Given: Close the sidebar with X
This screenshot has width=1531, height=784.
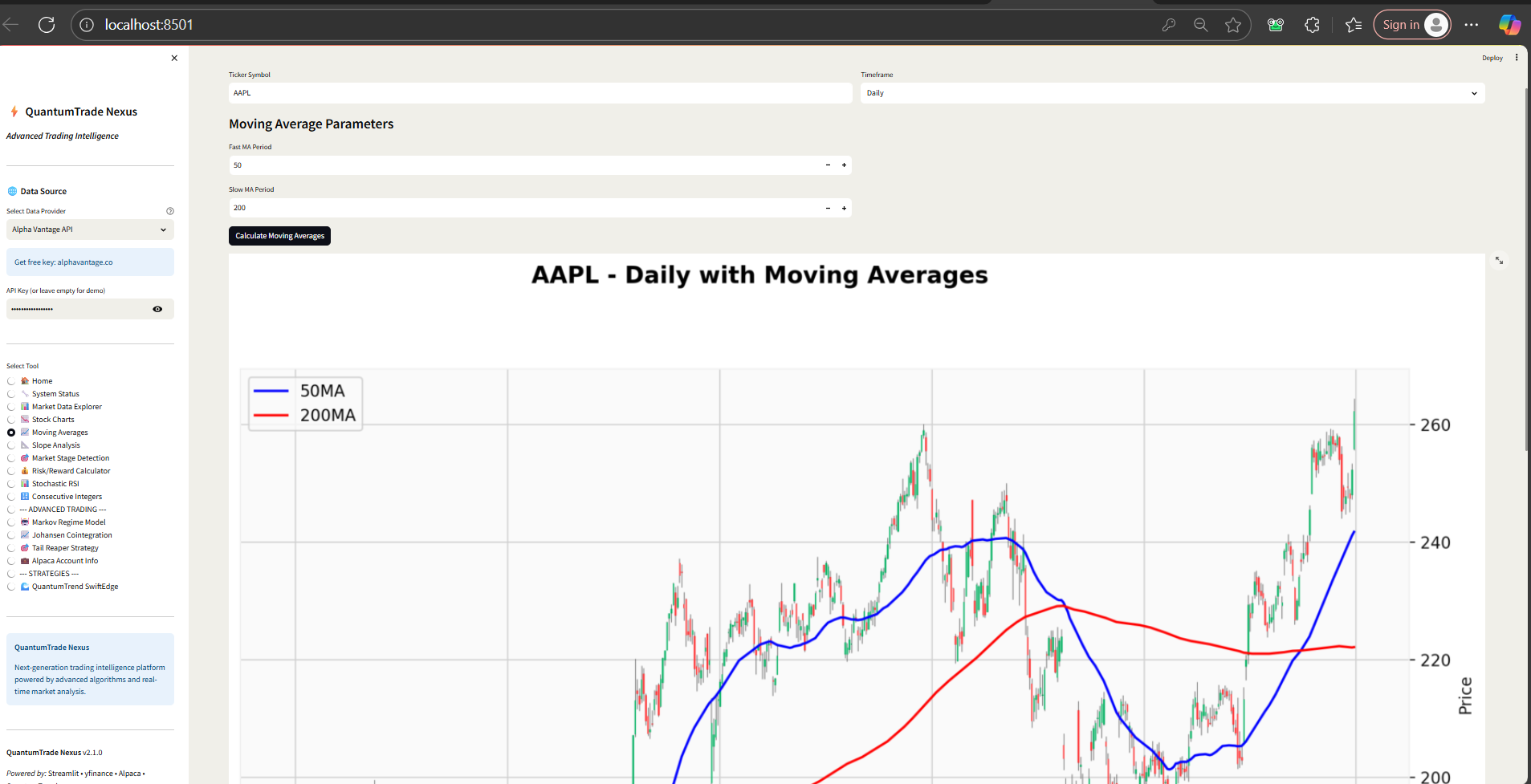Looking at the screenshot, I should (x=174, y=58).
